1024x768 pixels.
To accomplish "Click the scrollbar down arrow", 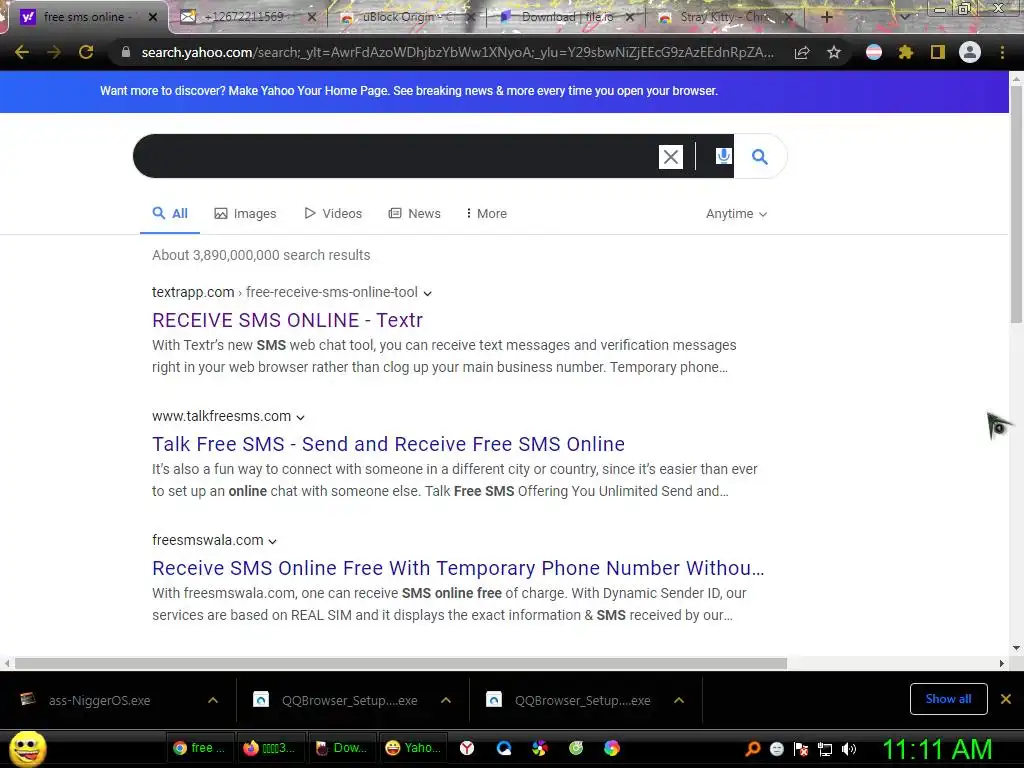I will pyautogui.click(x=1016, y=648).
